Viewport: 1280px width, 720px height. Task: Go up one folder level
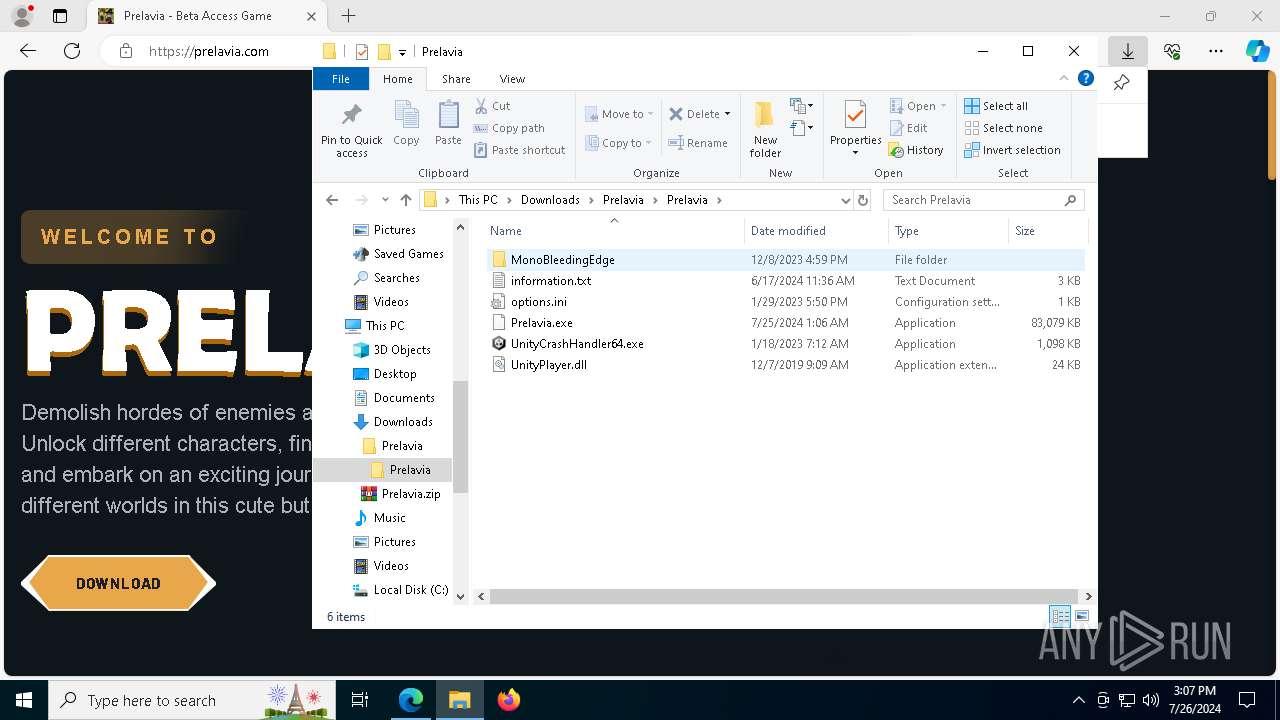pos(405,200)
